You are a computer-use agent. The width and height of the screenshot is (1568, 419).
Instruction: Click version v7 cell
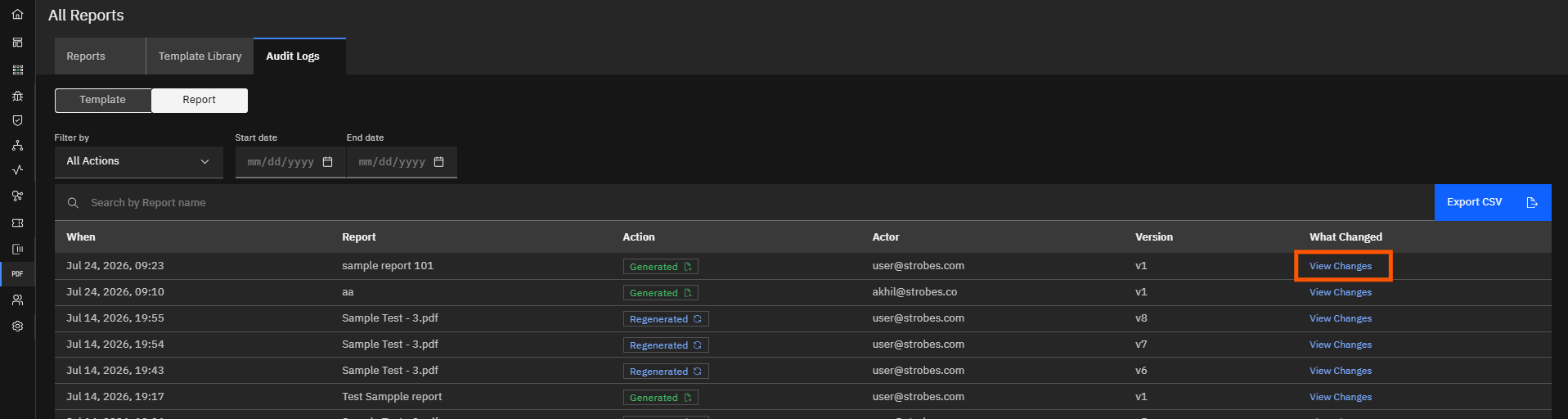tap(1141, 345)
